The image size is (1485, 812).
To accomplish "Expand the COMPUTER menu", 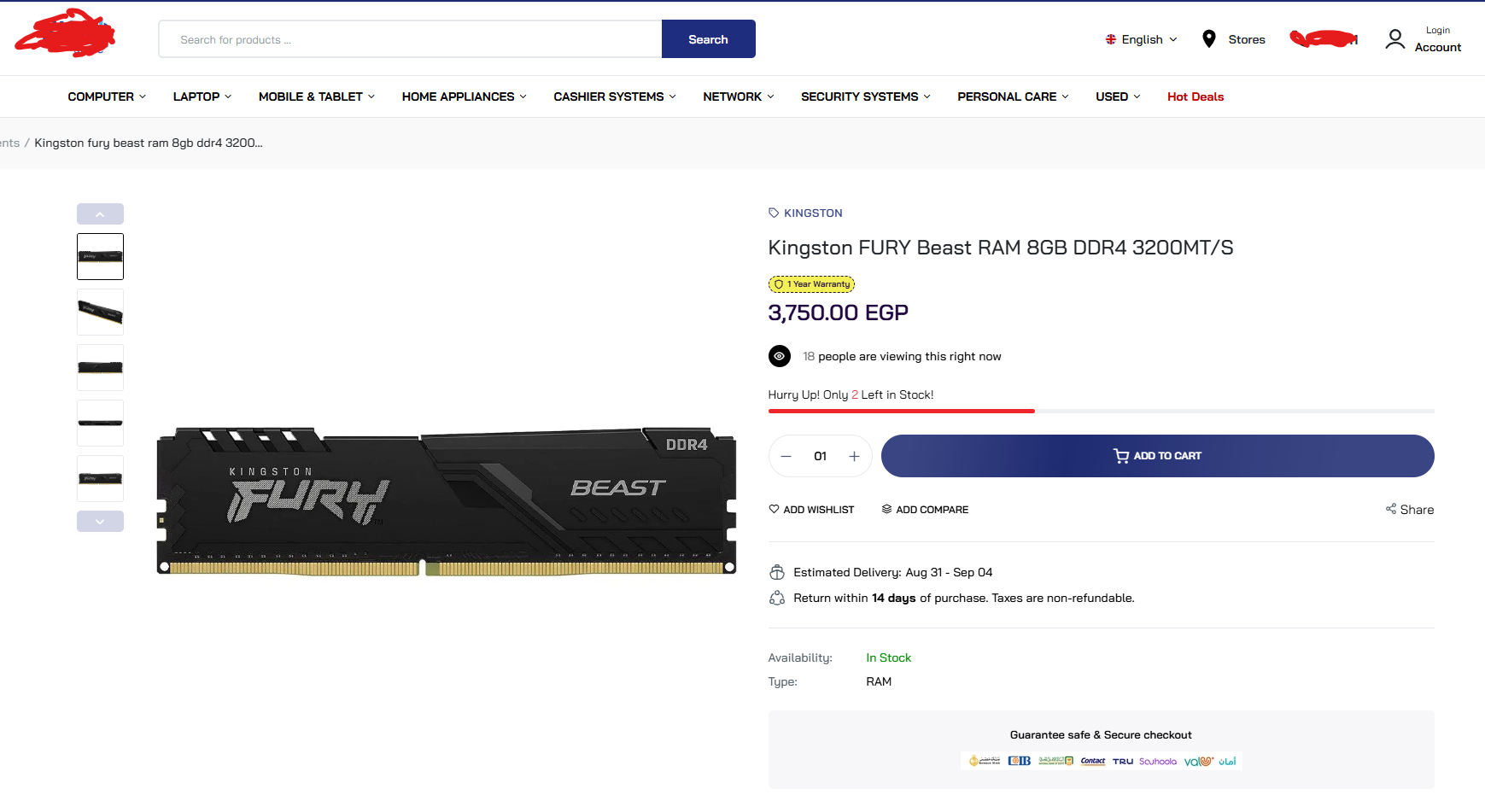I will tap(107, 96).
